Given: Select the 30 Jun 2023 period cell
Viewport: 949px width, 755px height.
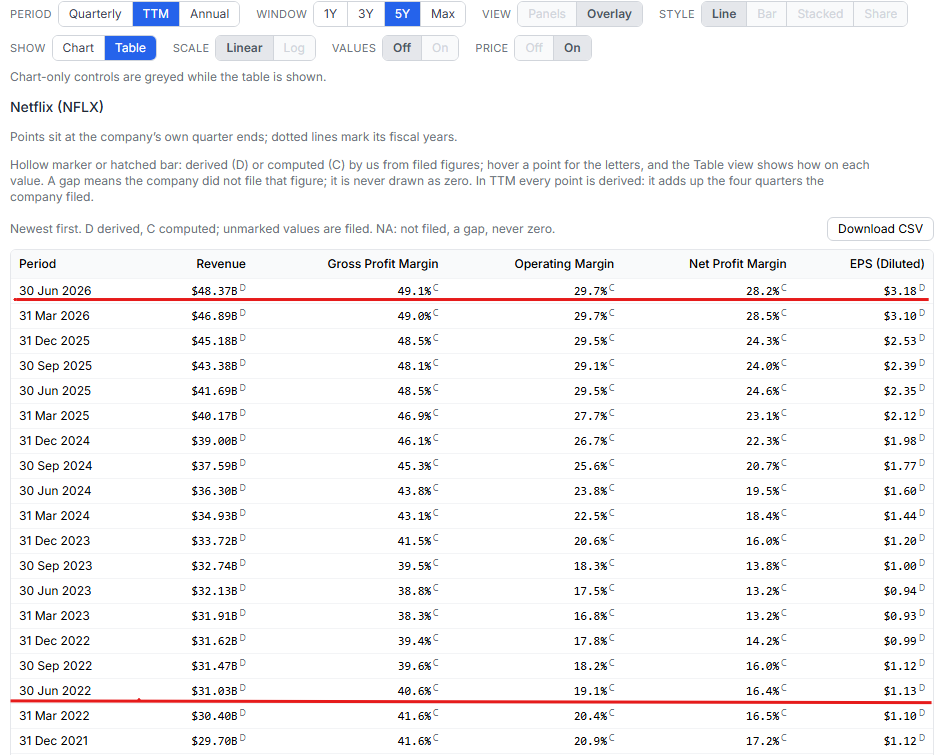Looking at the screenshot, I should (x=55, y=591).
